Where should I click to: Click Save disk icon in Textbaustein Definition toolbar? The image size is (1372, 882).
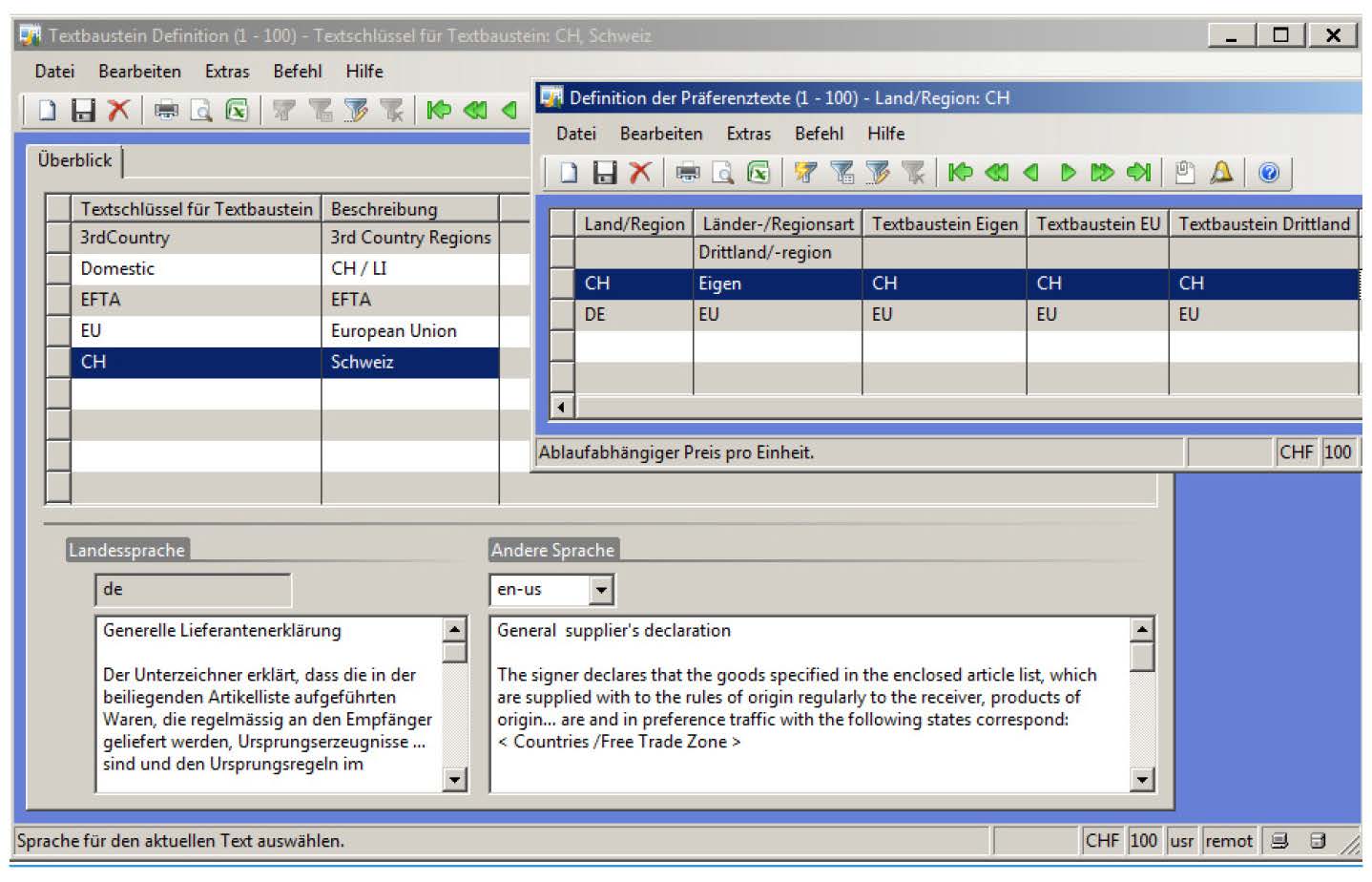[x=83, y=110]
